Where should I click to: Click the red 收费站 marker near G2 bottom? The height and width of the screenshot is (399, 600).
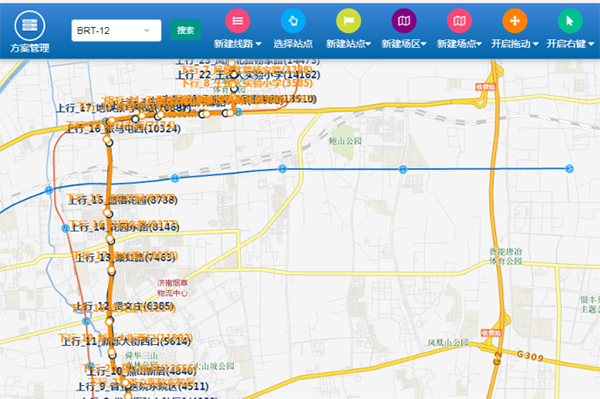tap(491, 333)
